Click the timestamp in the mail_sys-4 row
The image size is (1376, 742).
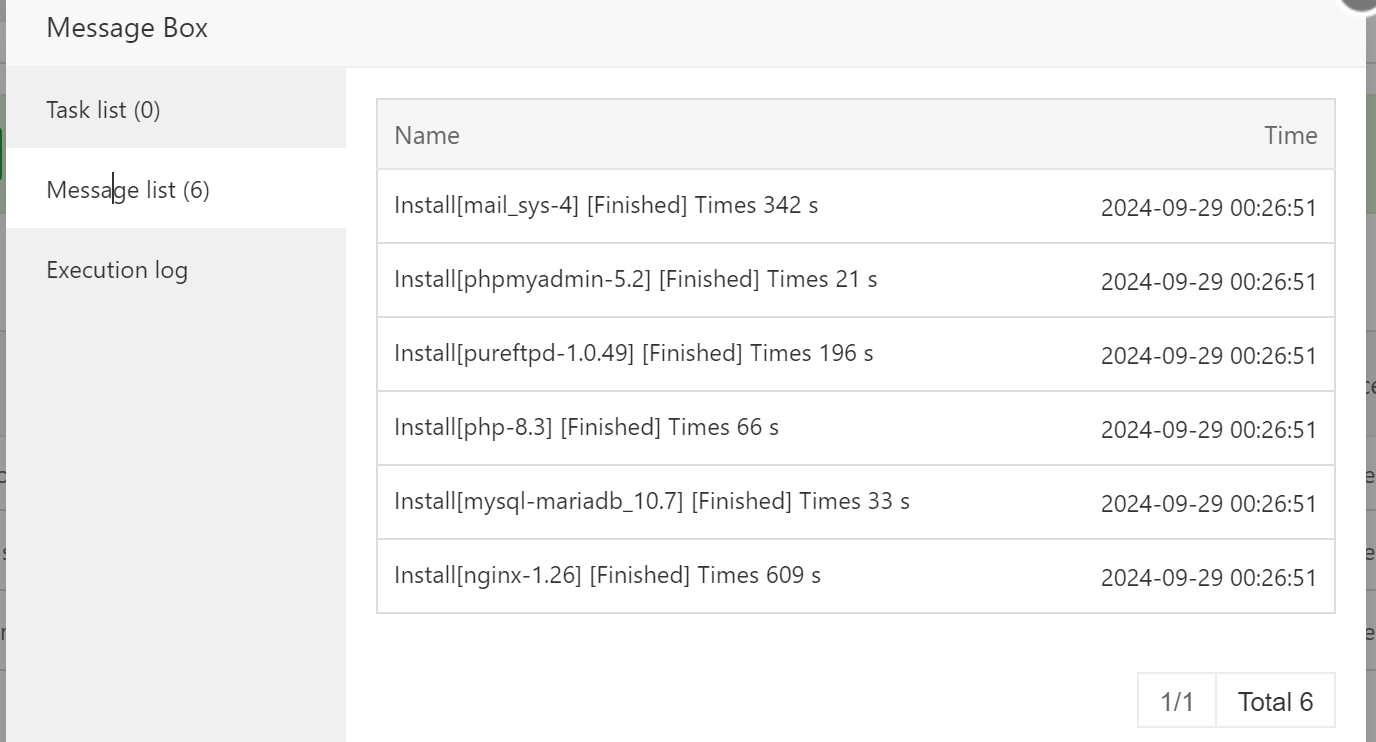(x=1208, y=208)
